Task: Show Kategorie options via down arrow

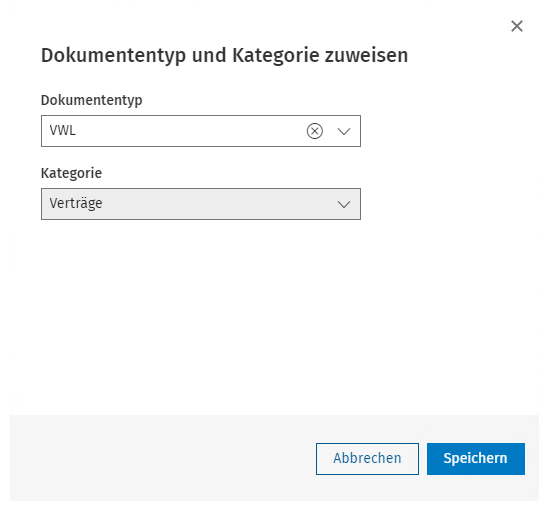Action: pyautogui.click(x=344, y=204)
